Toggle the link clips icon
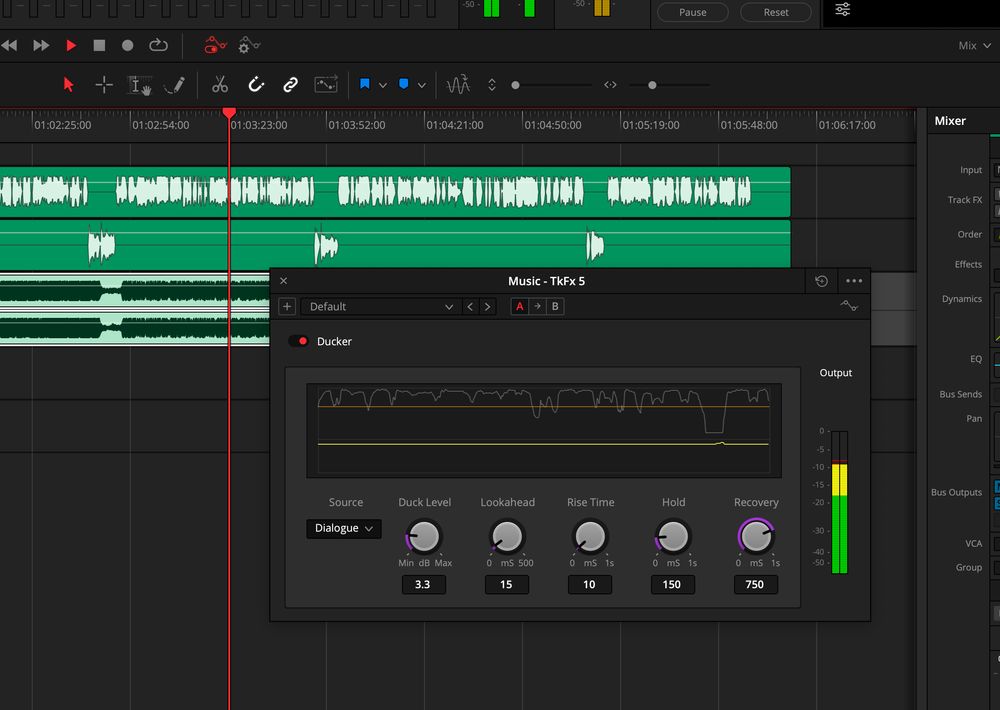This screenshot has height=710, width=1000. (290, 85)
